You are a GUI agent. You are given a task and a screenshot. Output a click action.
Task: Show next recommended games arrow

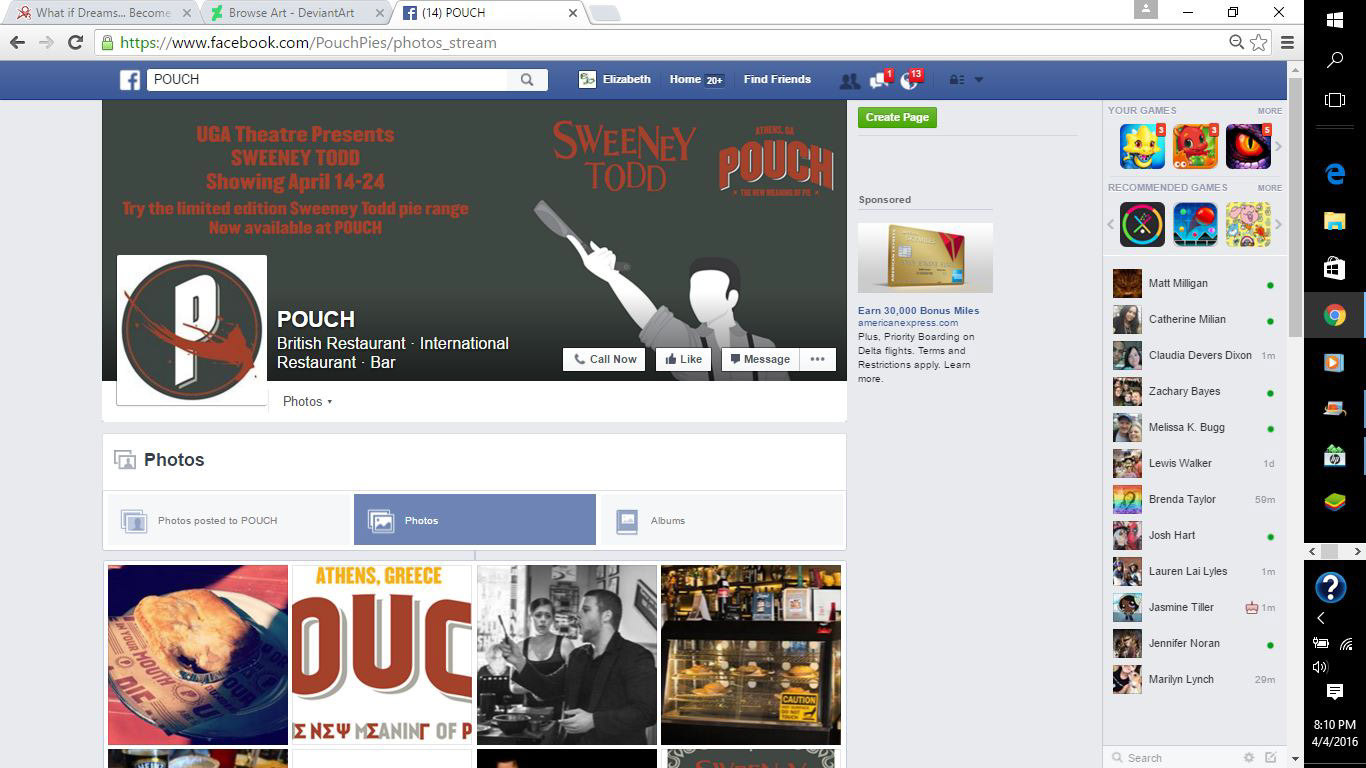[x=1278, y=224]
